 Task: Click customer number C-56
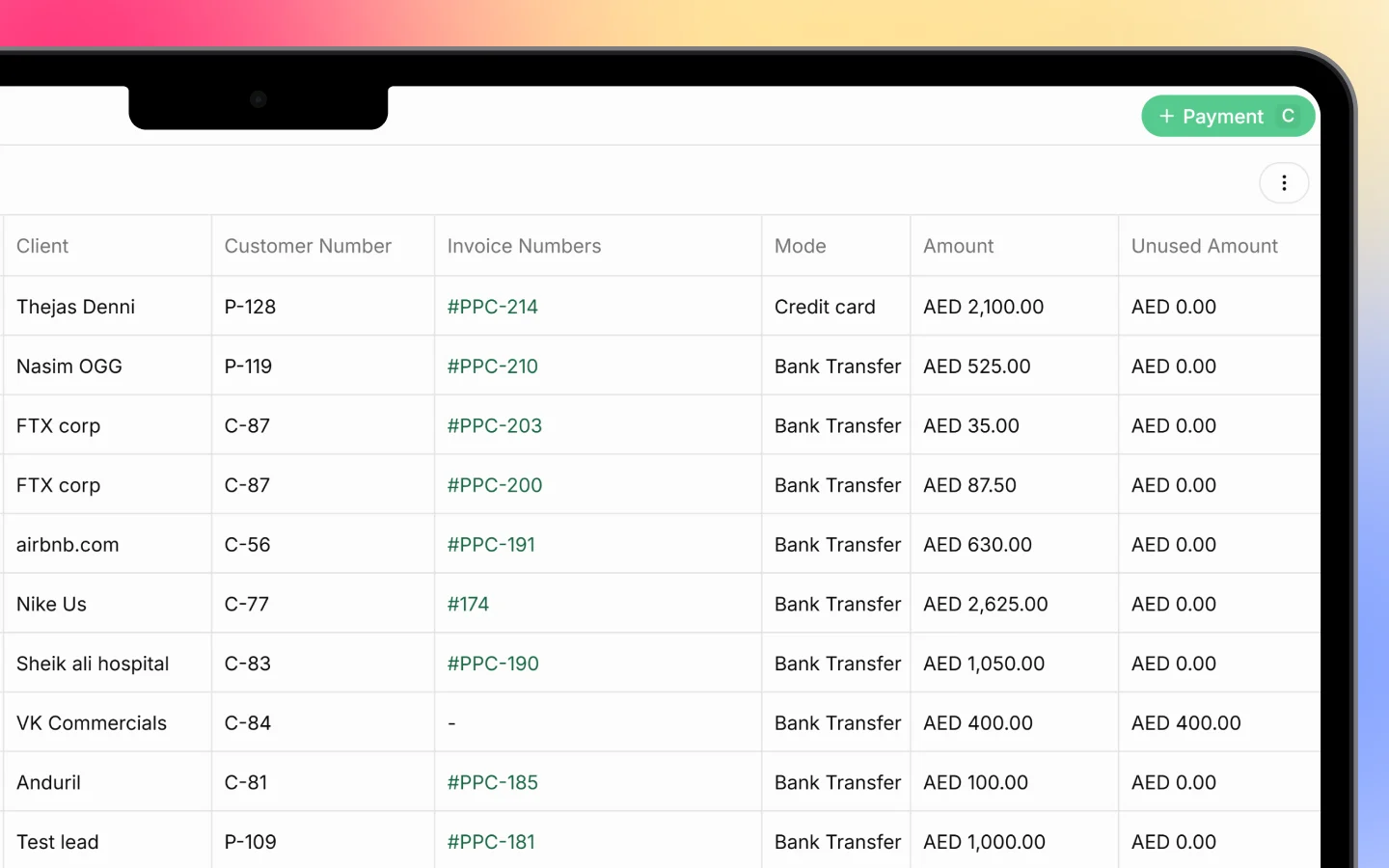pos(247,545)
